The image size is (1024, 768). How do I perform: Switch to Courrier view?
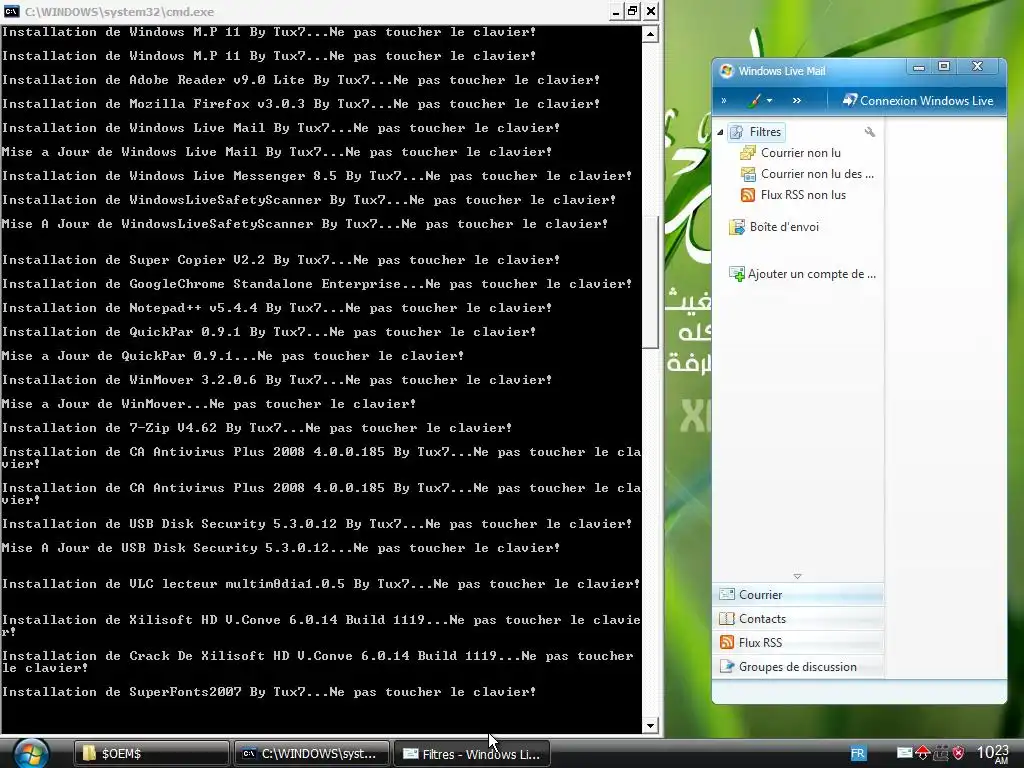(798, 595)
